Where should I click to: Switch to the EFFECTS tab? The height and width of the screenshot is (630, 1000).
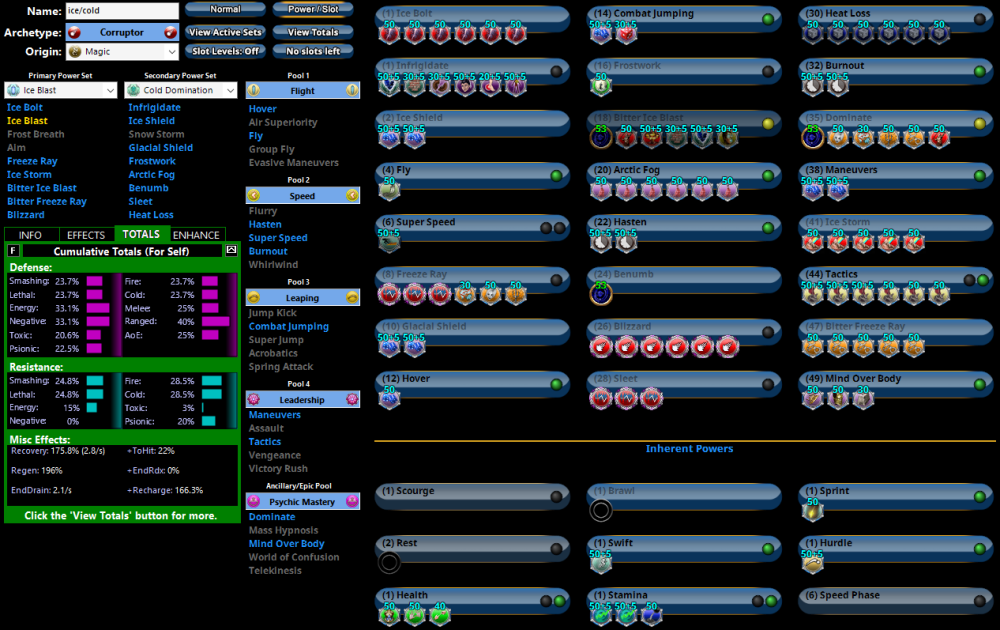click(86, 235)
